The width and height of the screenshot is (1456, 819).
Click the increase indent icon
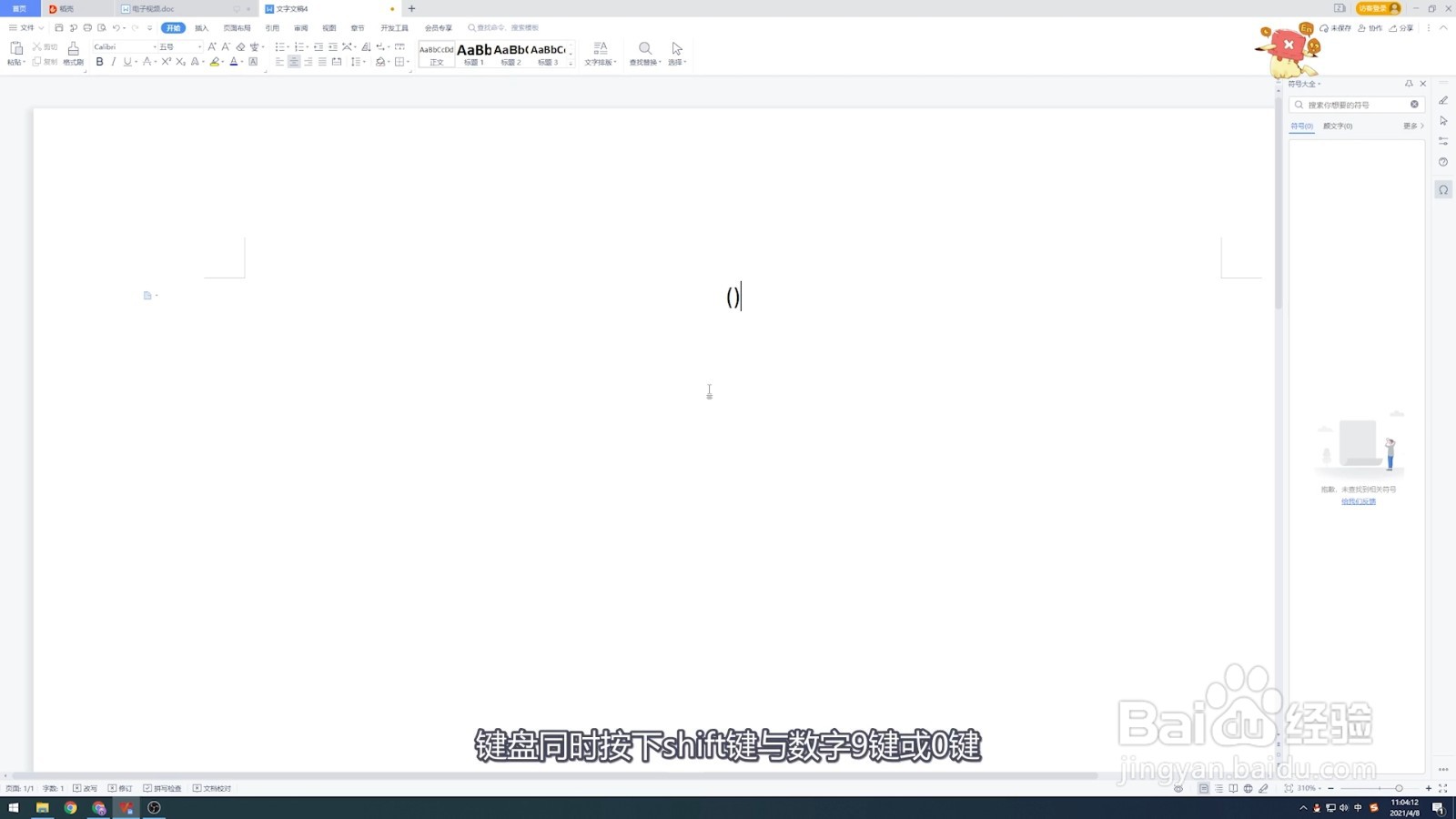tap(333, 46)
